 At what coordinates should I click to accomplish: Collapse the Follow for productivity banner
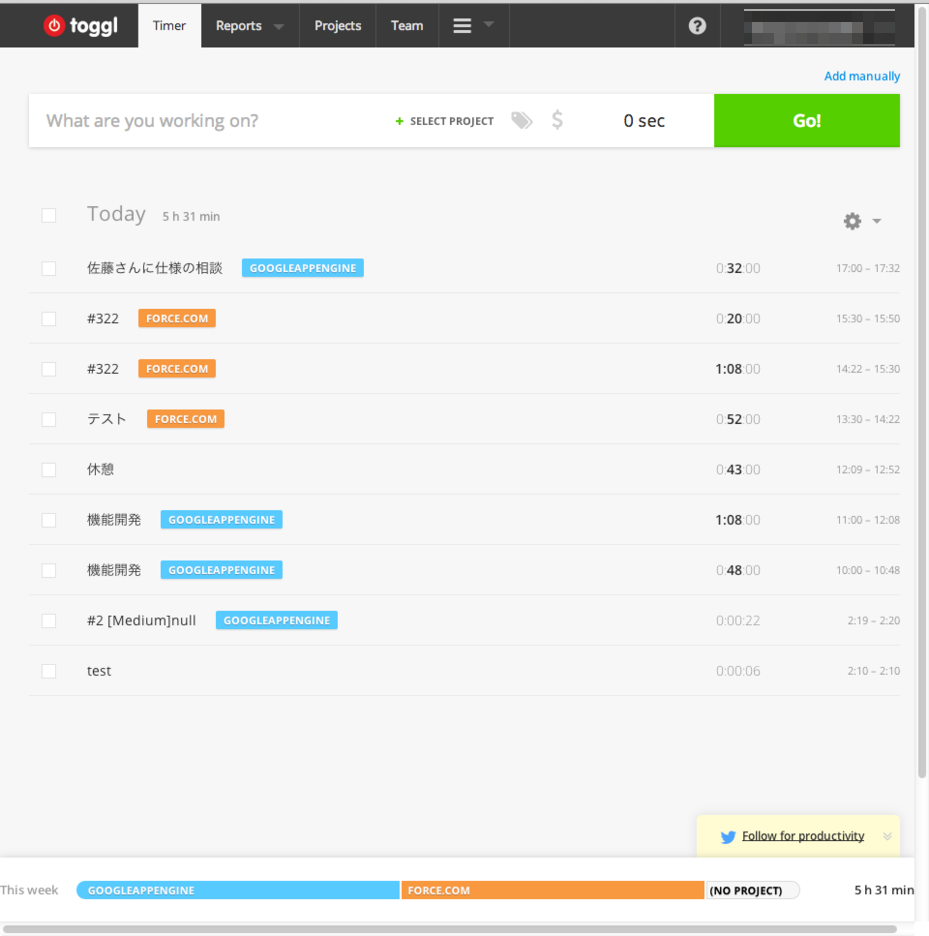pos(887,836)
